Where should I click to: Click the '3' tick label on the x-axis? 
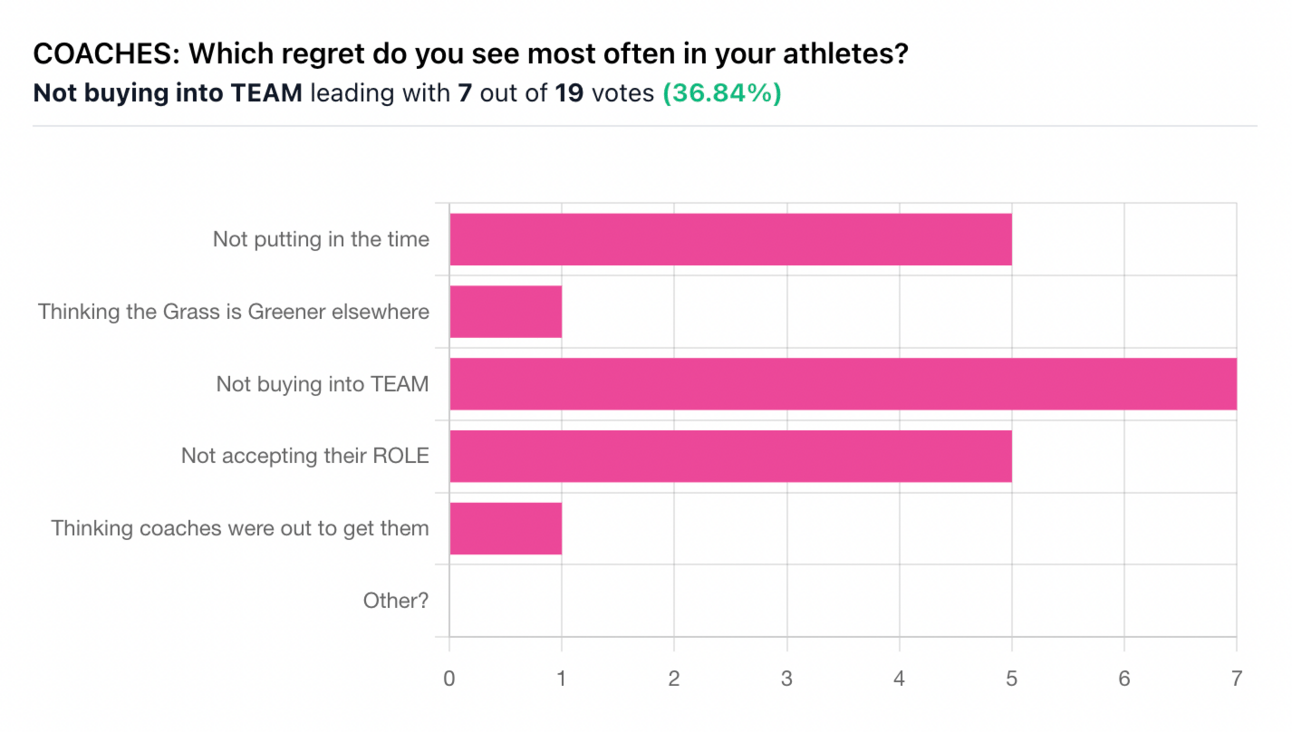[786, 679]
